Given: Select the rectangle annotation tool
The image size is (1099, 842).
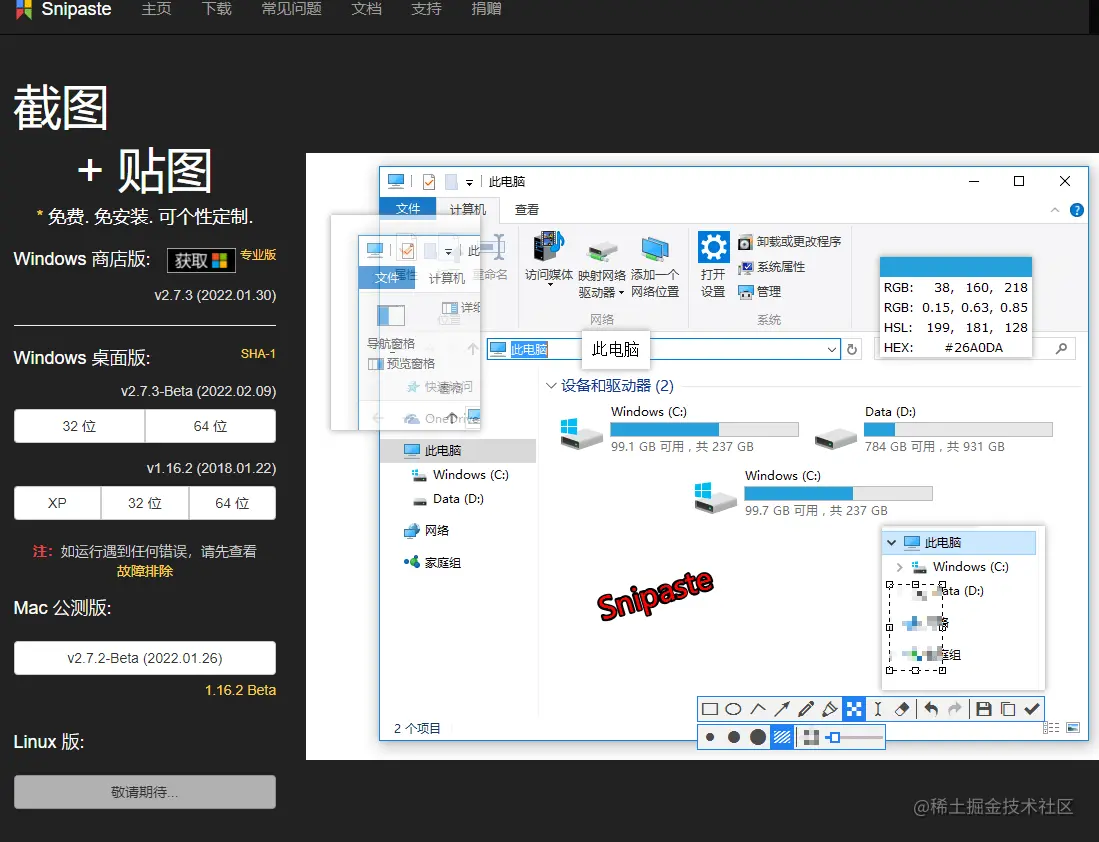Looking at the screenshot, I should [x=709, y=709].
